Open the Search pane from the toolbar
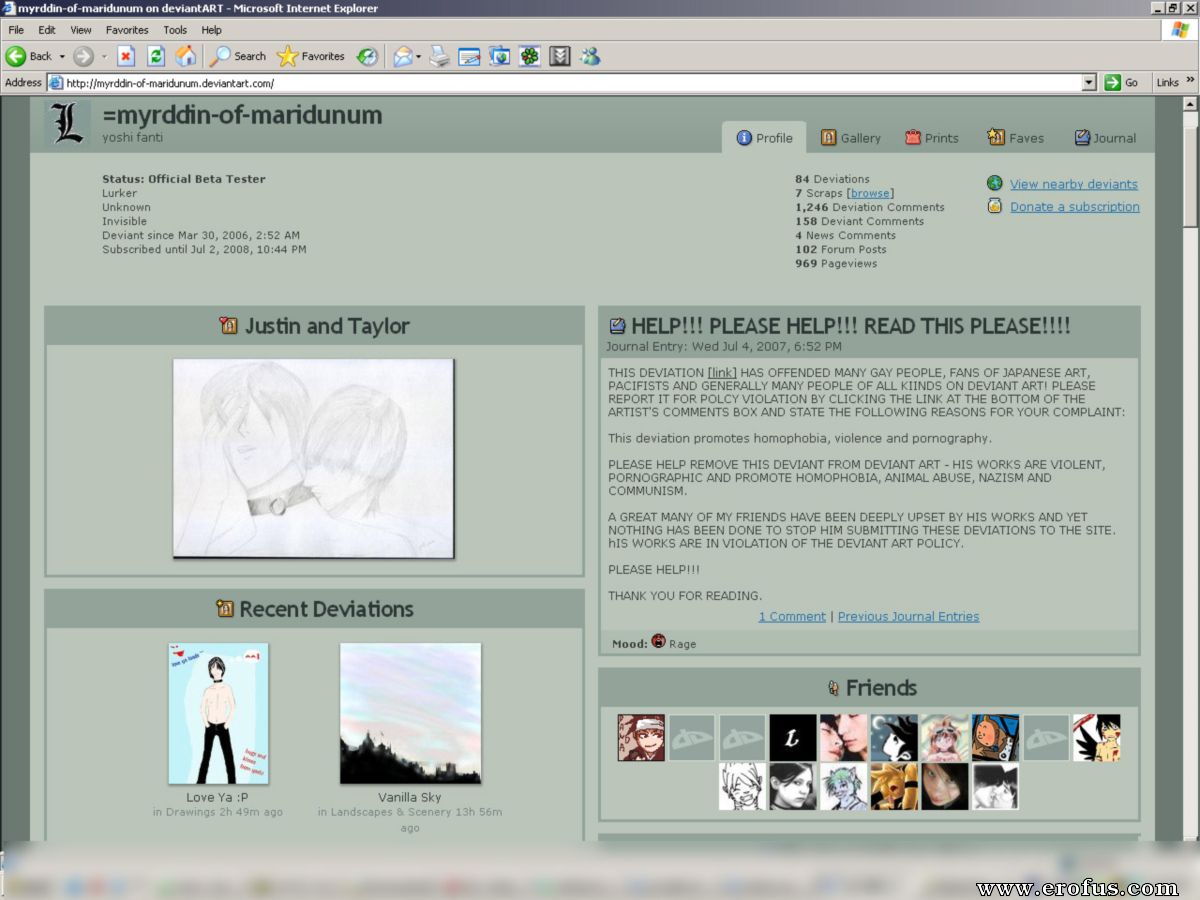1200x900 pixels. coord(237,56)
